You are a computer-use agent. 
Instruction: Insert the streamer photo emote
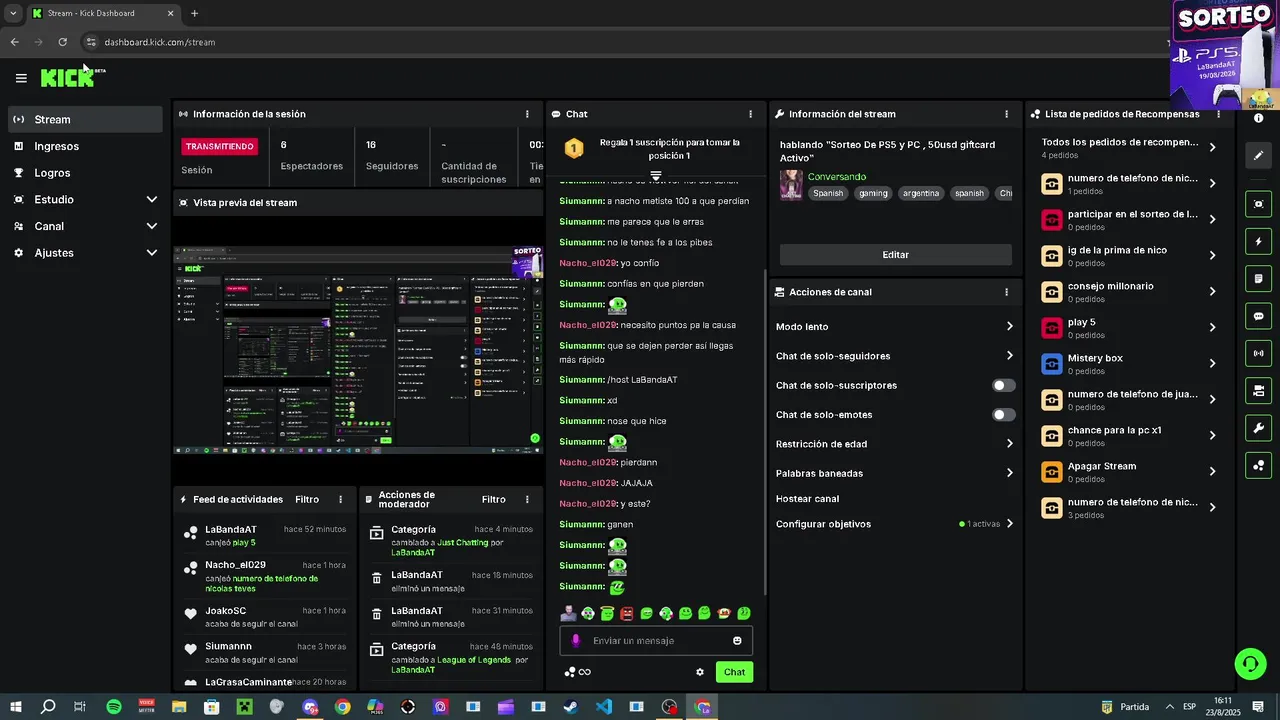[569, 613]
